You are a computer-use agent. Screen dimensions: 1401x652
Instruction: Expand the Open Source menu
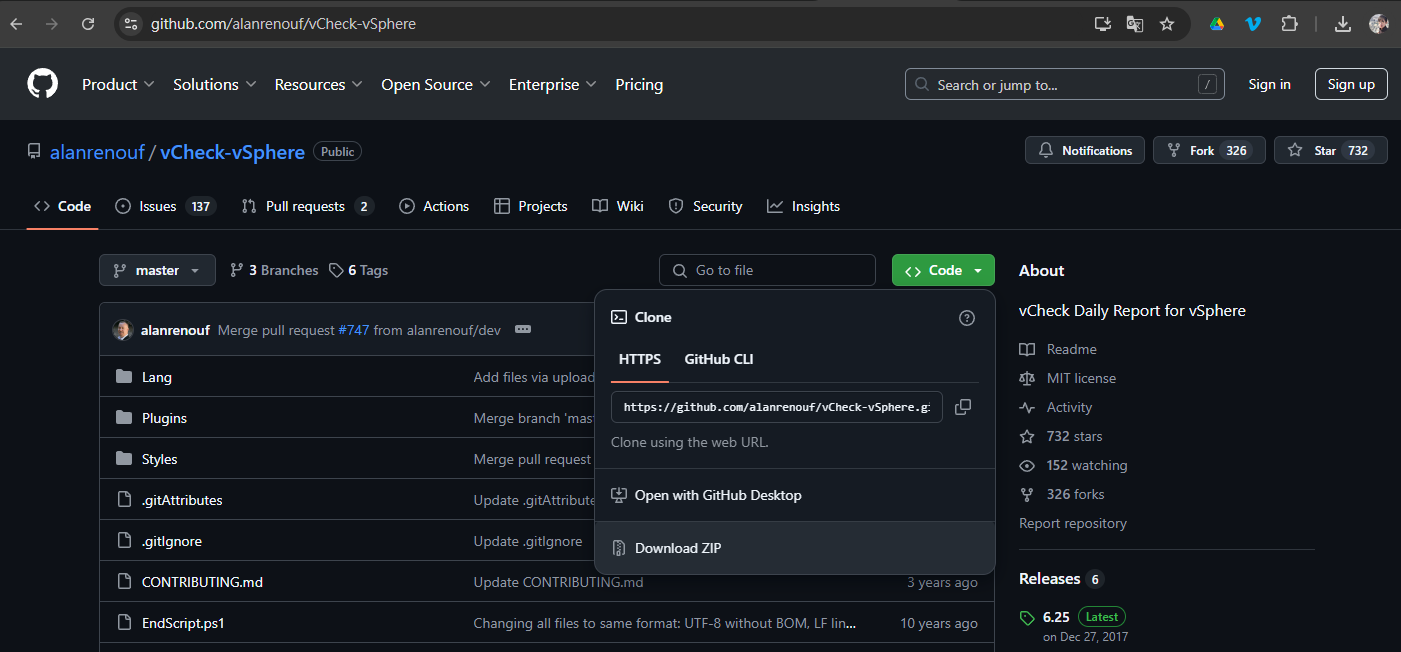pos(436,85)
